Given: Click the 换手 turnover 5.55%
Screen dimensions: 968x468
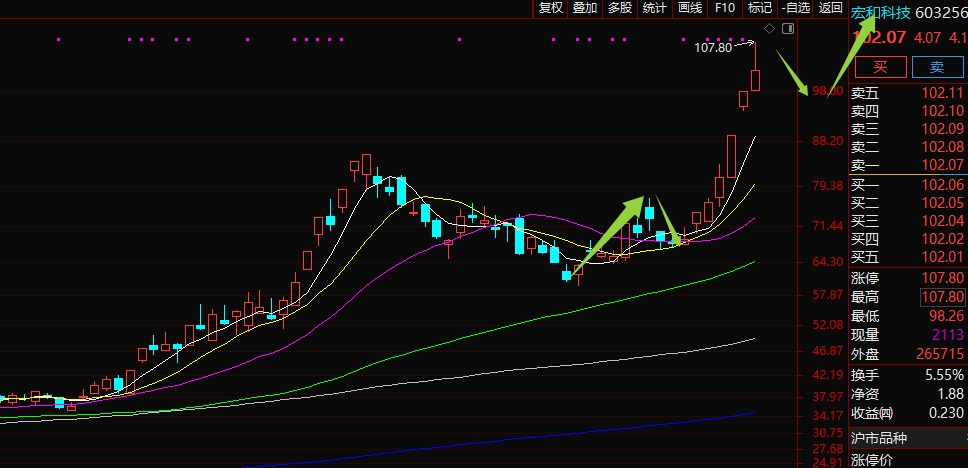Looking at the screenshot, I should click(x=945, y=375).
